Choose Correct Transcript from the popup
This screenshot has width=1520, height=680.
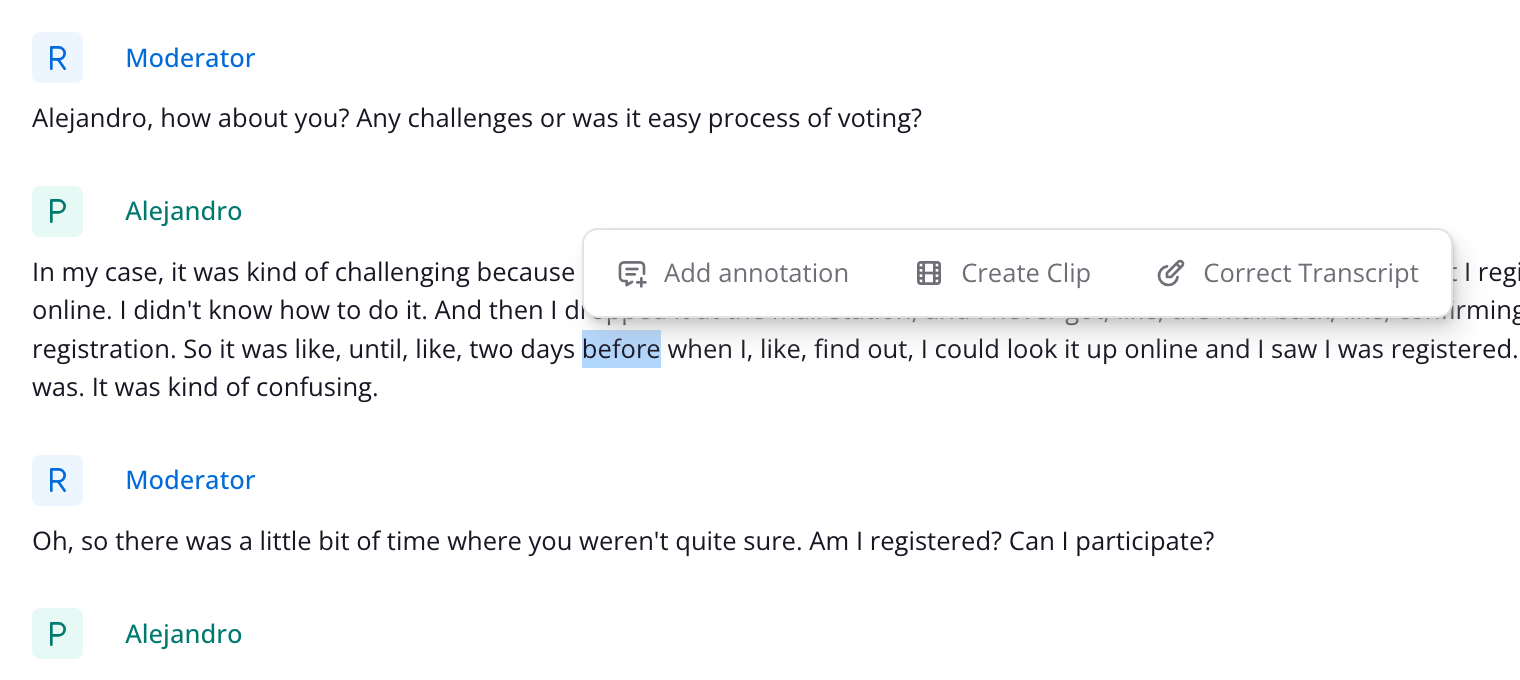pyautogui.click(x=1288, y=274)
